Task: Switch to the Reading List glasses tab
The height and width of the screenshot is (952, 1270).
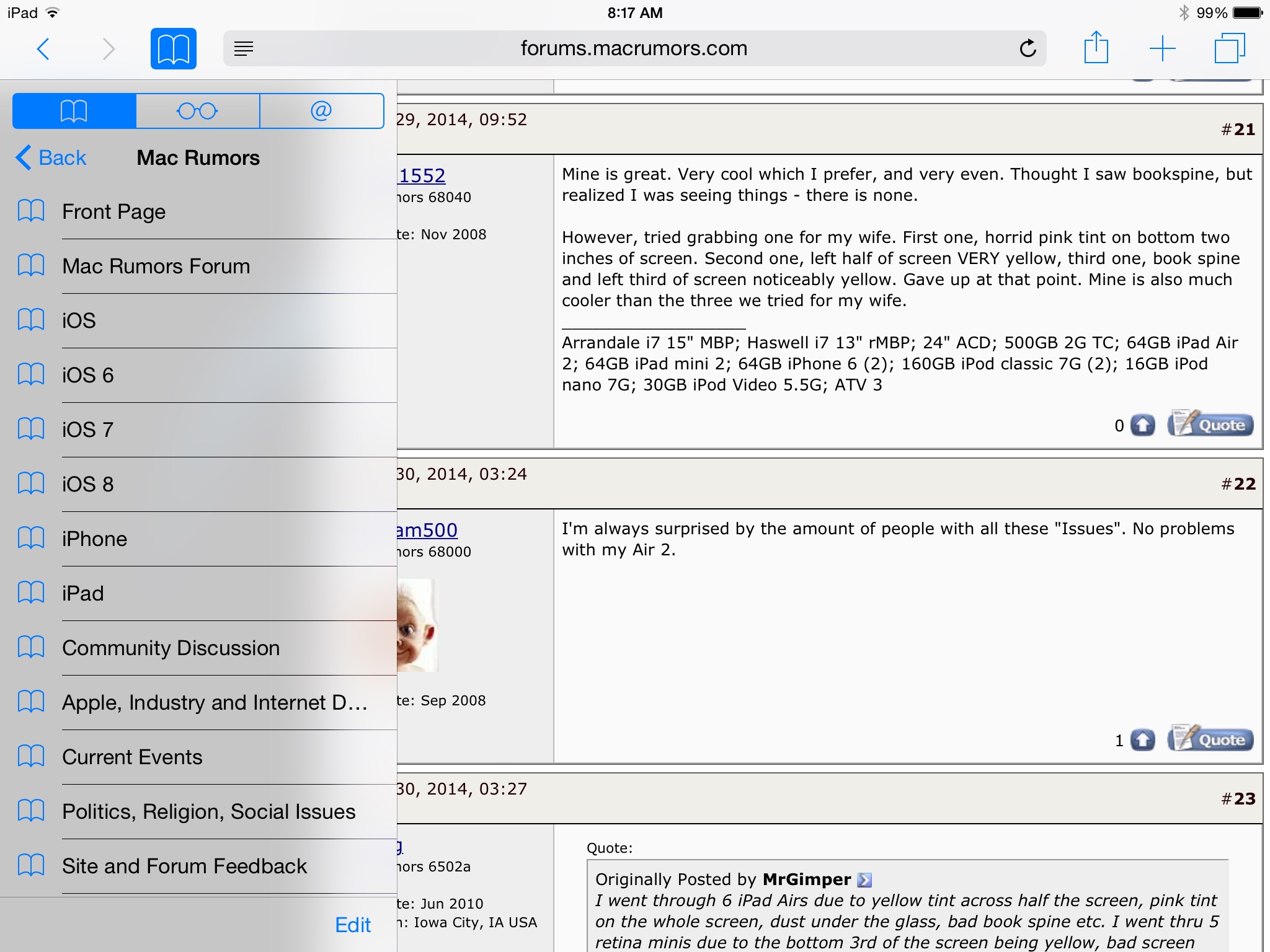Action: click(197, 111)
